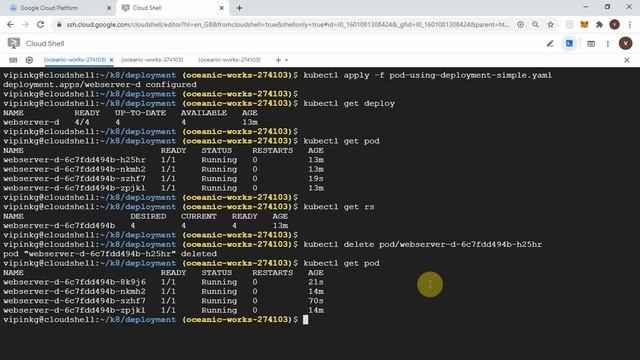Switch to the Google Cloud Platform browser tab
The width and height of the screenshot is (640, 360).
click(49, 8)
